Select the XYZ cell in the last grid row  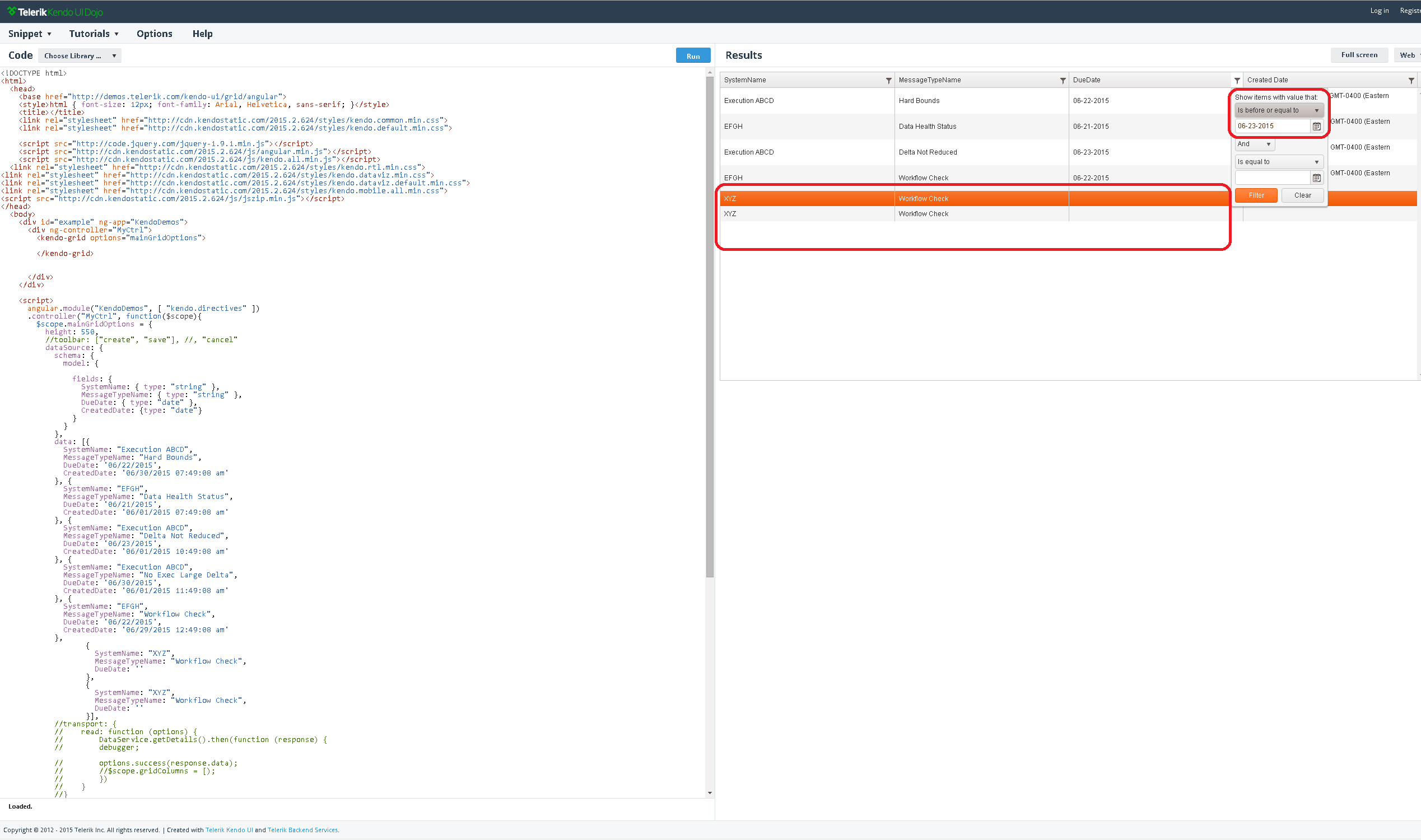click(x=807, y=214)
